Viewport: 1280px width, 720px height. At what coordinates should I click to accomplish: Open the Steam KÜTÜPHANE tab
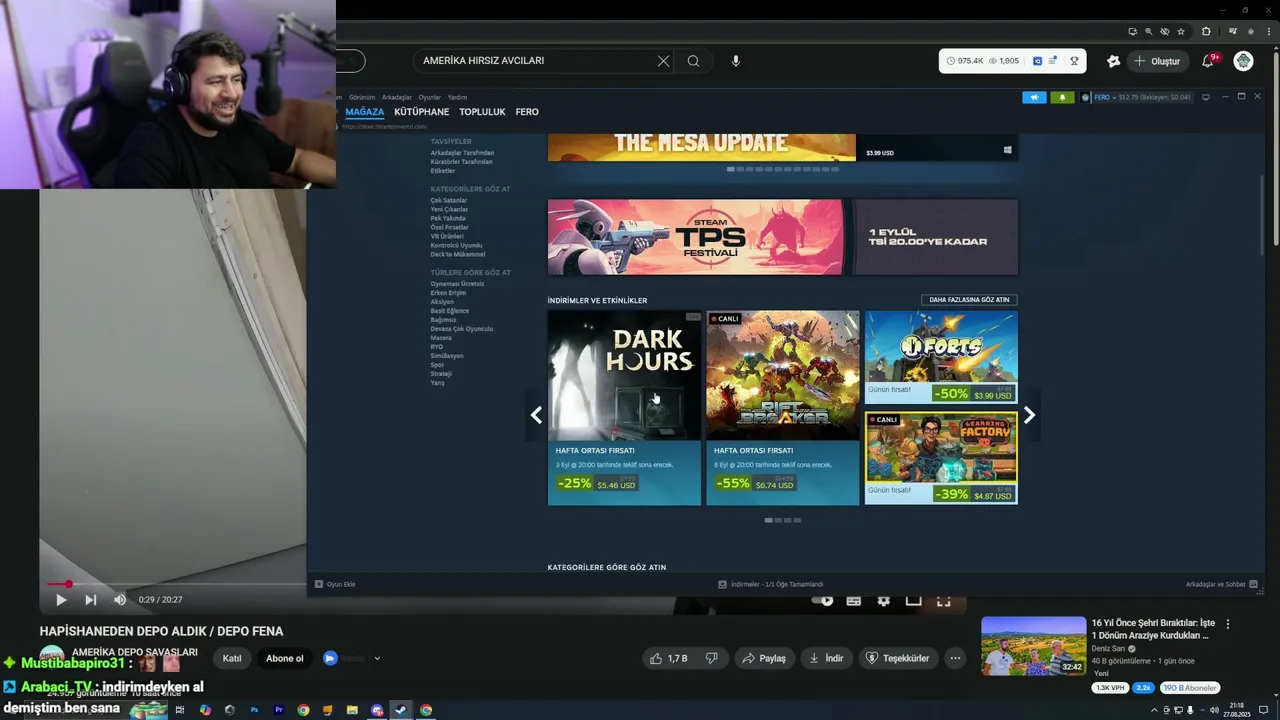click(x=422, y=112)
